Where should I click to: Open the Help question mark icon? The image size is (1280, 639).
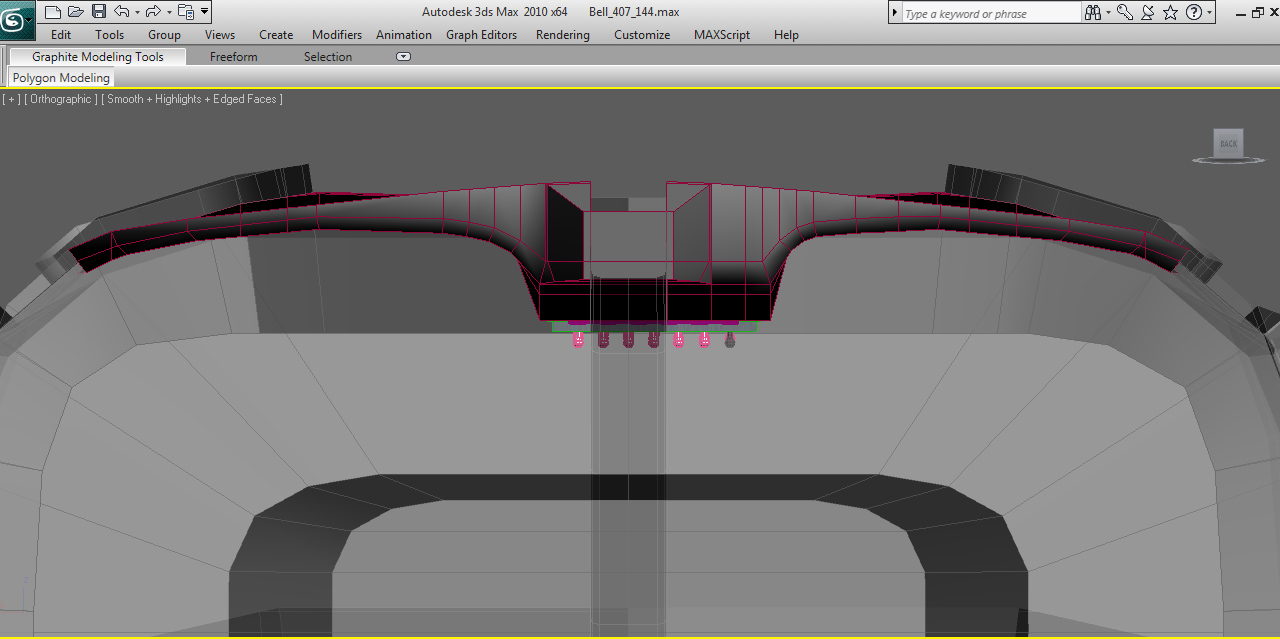pos(1194,13)
